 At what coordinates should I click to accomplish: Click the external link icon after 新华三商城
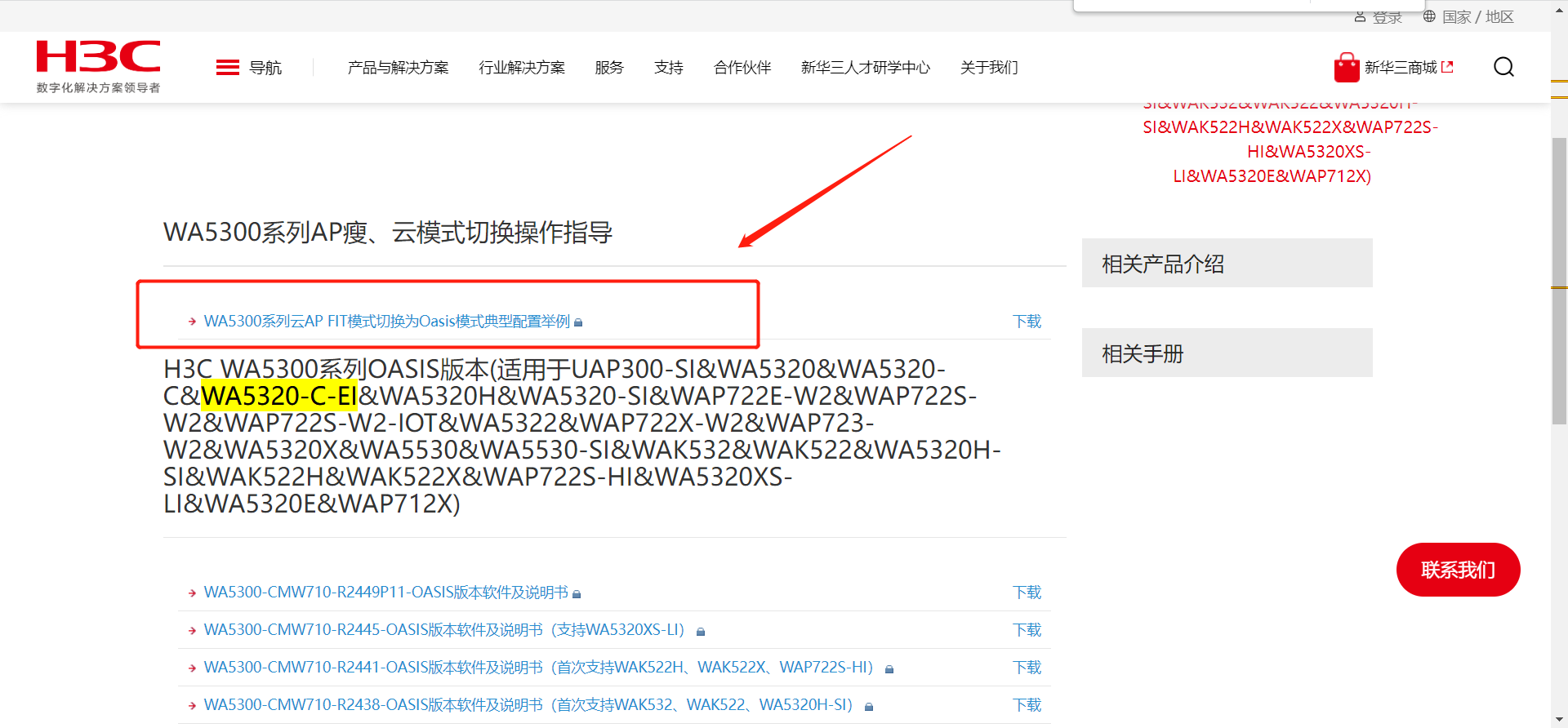coord(1447,67)
